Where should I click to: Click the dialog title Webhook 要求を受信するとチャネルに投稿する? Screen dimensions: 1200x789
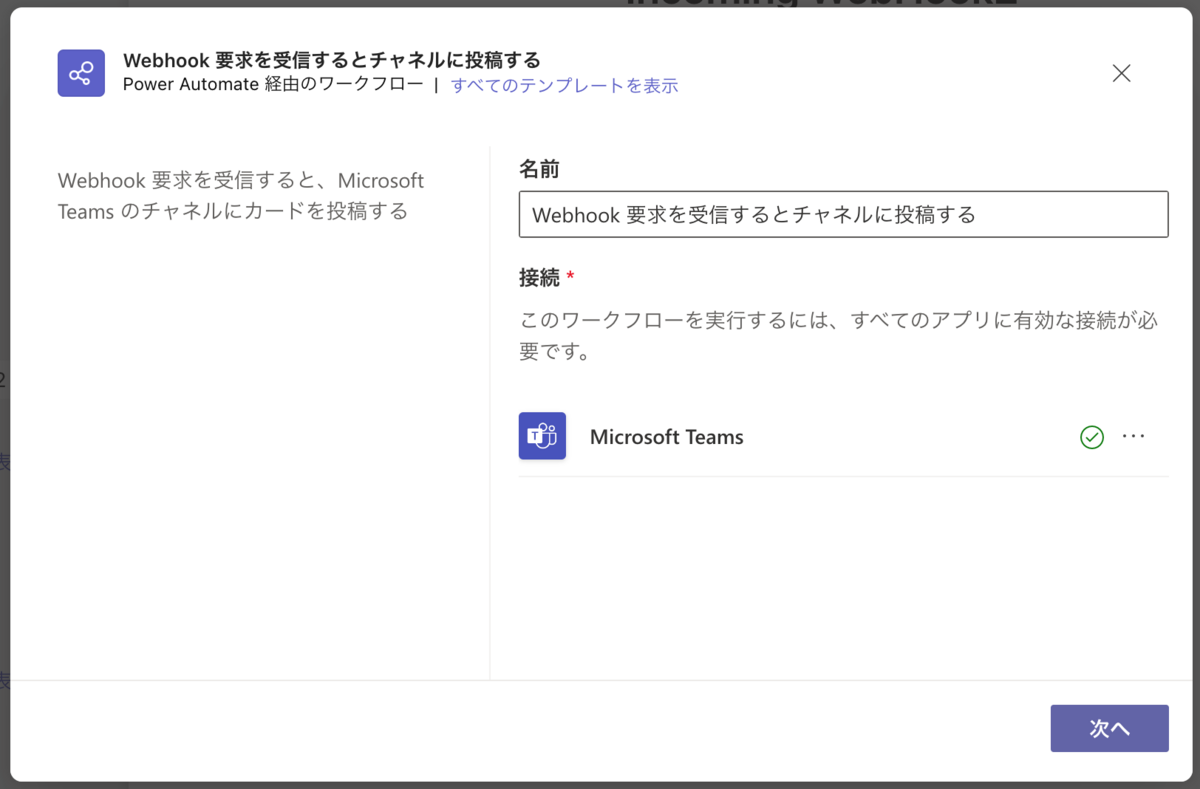click(332, 61)
